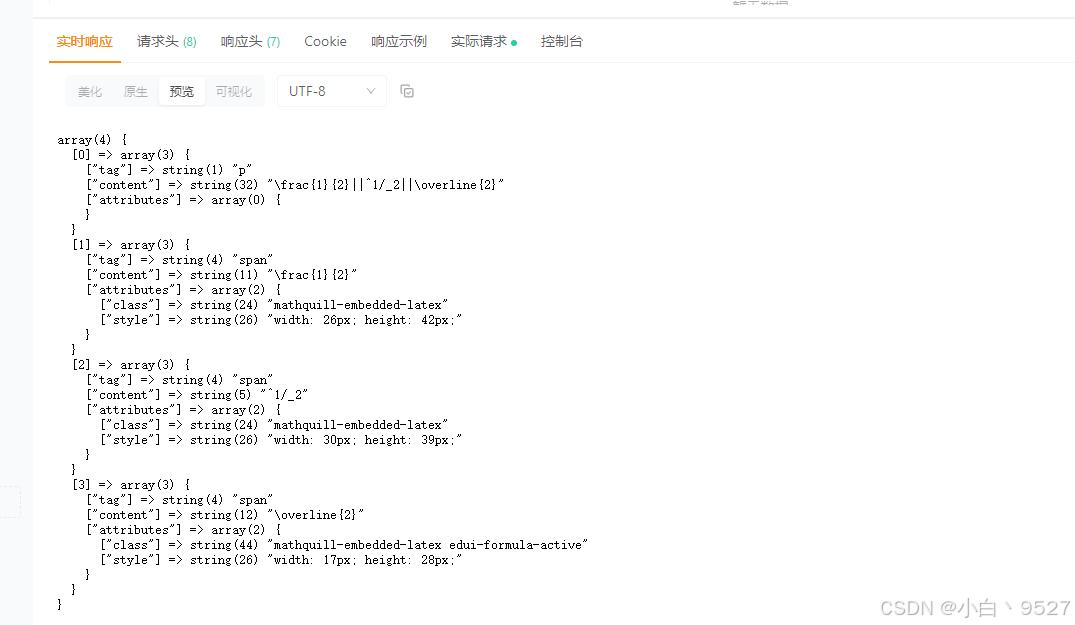Viewport: 1075px width, 625px height.
Task: Click the line '[3] => array(3) {'
Action: point(131,485)
